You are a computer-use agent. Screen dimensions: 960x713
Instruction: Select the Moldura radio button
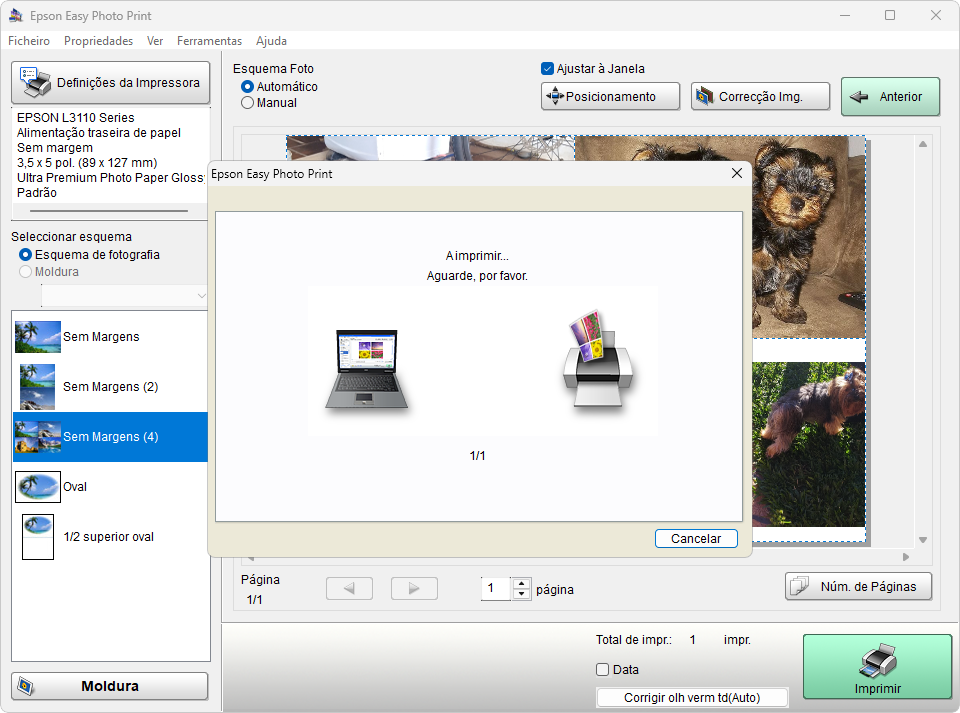click(25, 272)
